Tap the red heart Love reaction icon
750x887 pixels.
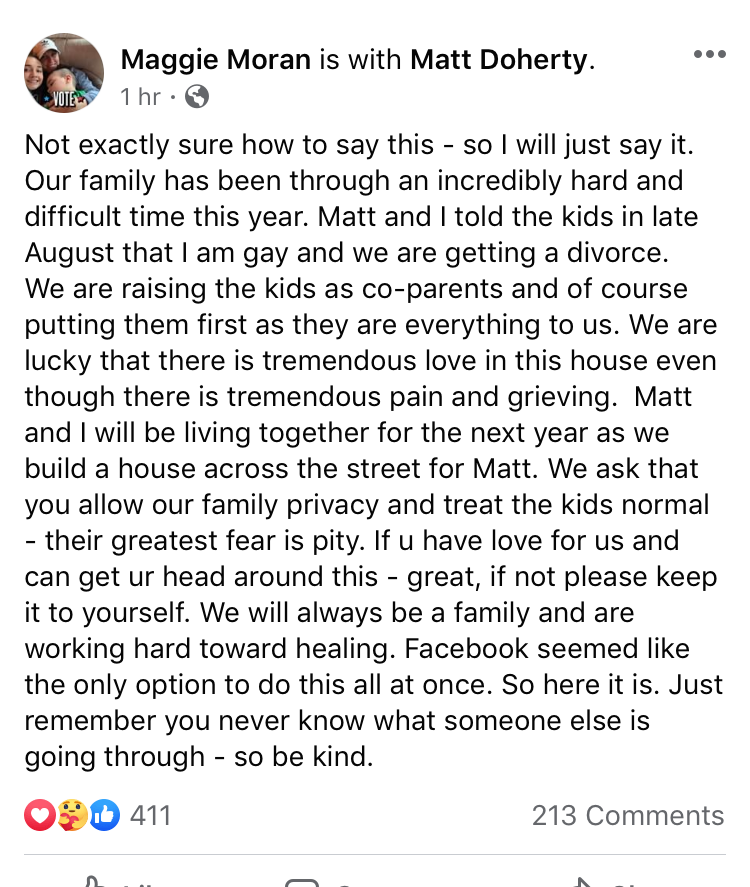(39, 816)
